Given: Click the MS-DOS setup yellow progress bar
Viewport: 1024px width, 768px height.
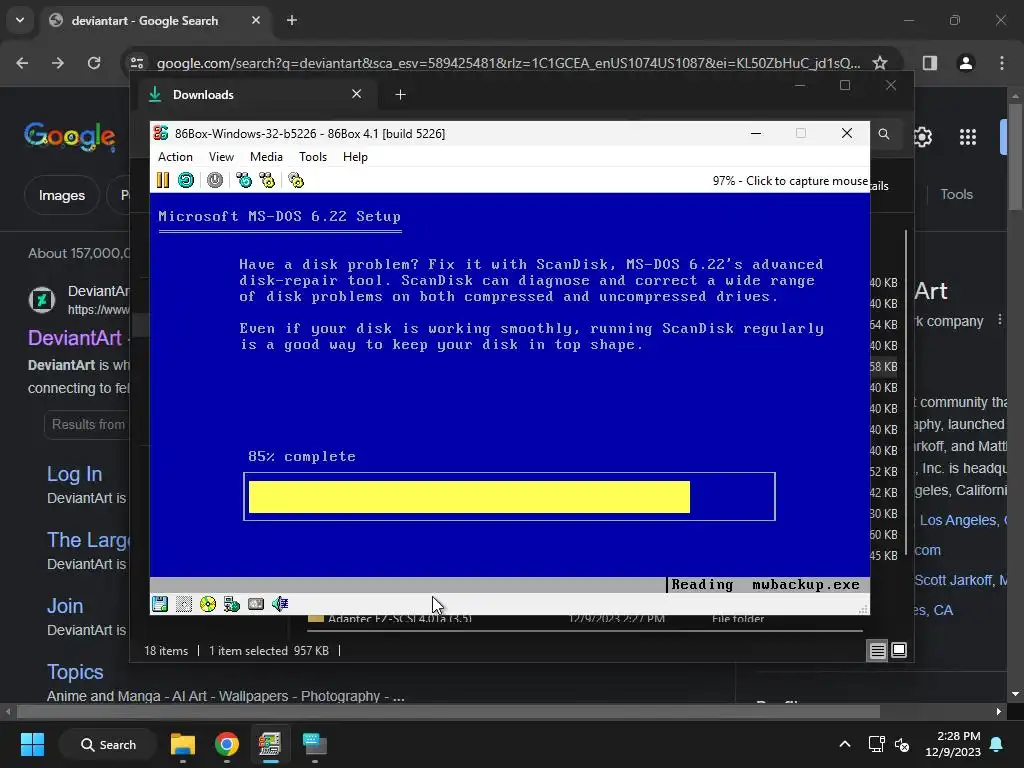Looking at the screenshot, I should 469,497.
